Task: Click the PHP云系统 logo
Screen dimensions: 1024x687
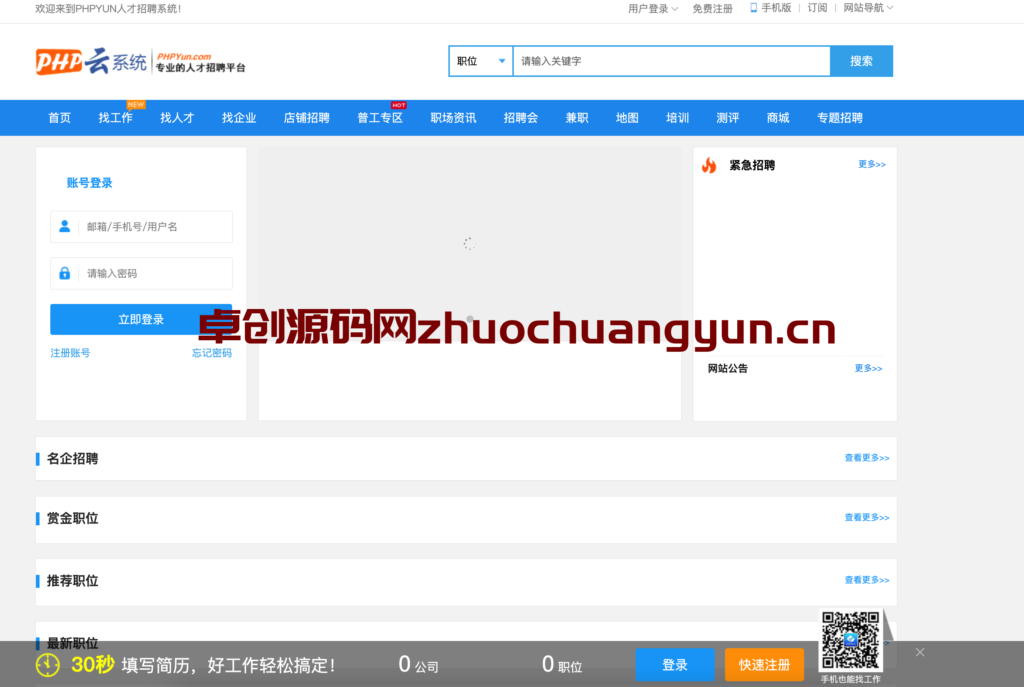Action: pos(140,61)
